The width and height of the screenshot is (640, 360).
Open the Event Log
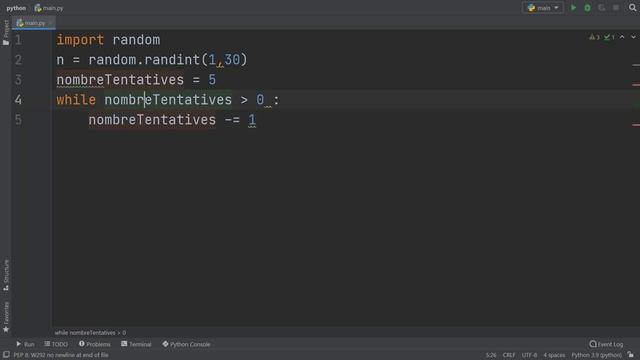(606, 344)
